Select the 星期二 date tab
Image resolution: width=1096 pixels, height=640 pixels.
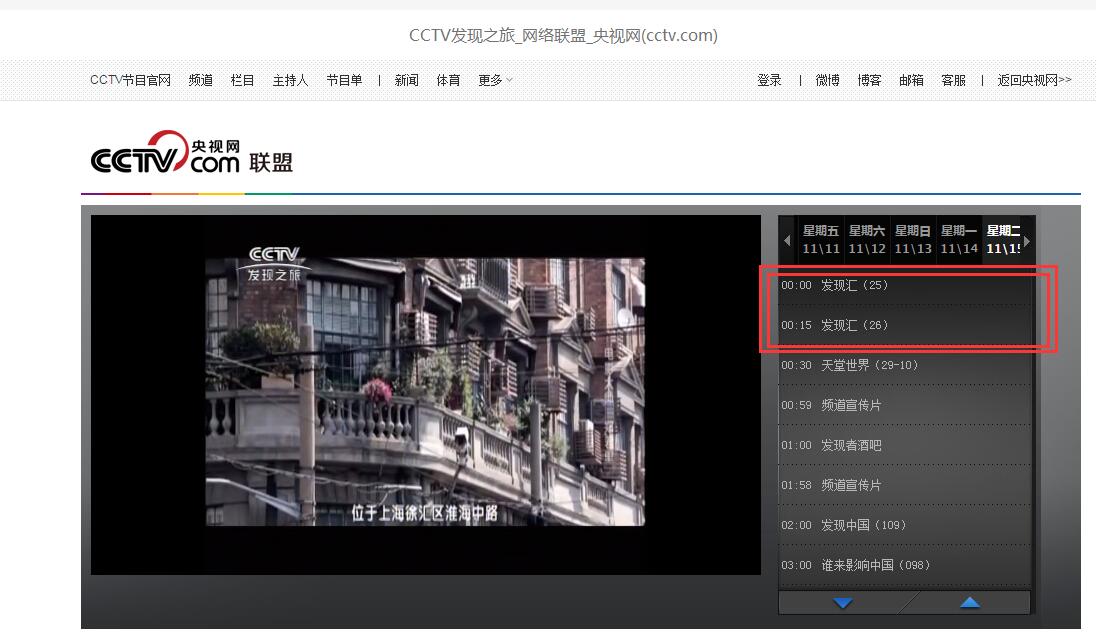[x=1003, y=240]
